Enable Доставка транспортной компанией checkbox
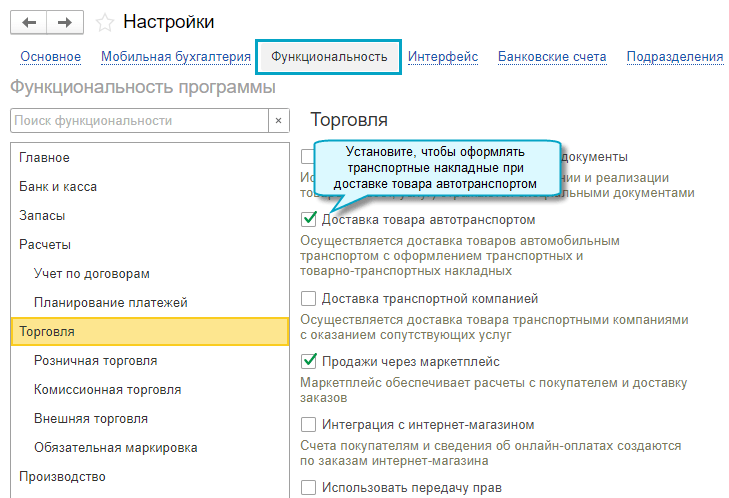 click(309, 298)
